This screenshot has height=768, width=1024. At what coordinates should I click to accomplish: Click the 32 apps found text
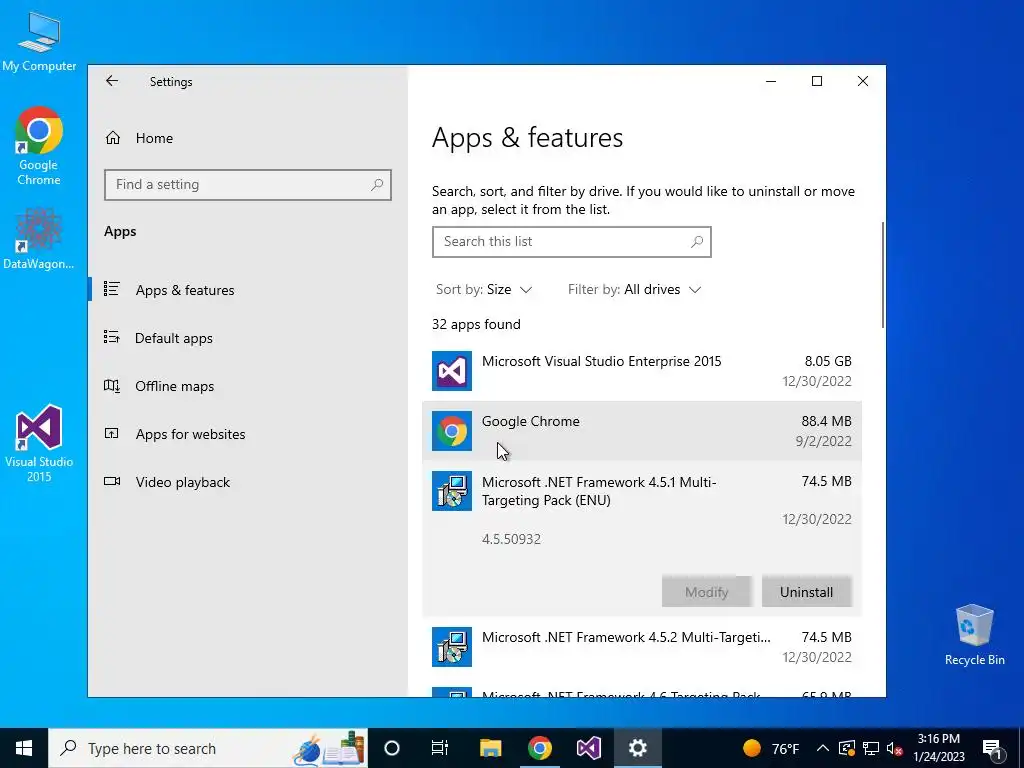476,325
